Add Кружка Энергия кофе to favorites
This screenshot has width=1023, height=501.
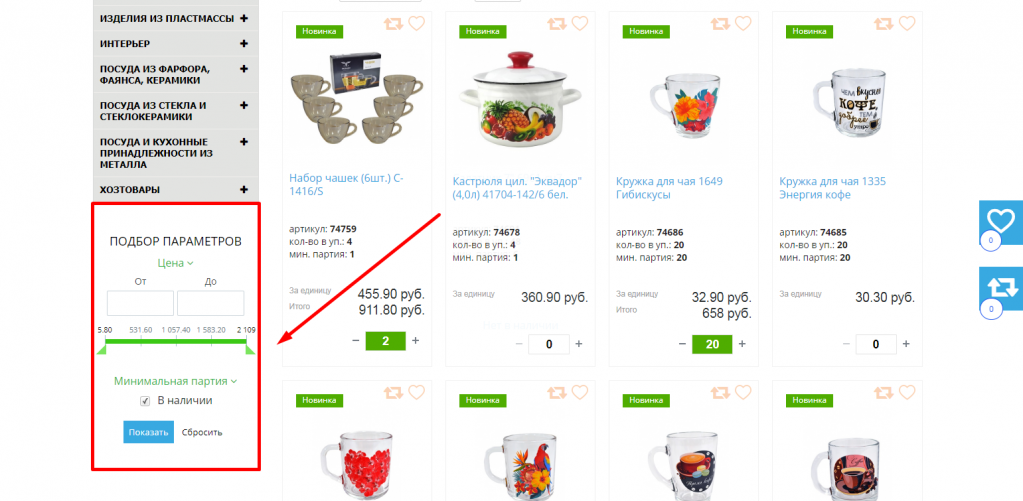pos(907,23)
